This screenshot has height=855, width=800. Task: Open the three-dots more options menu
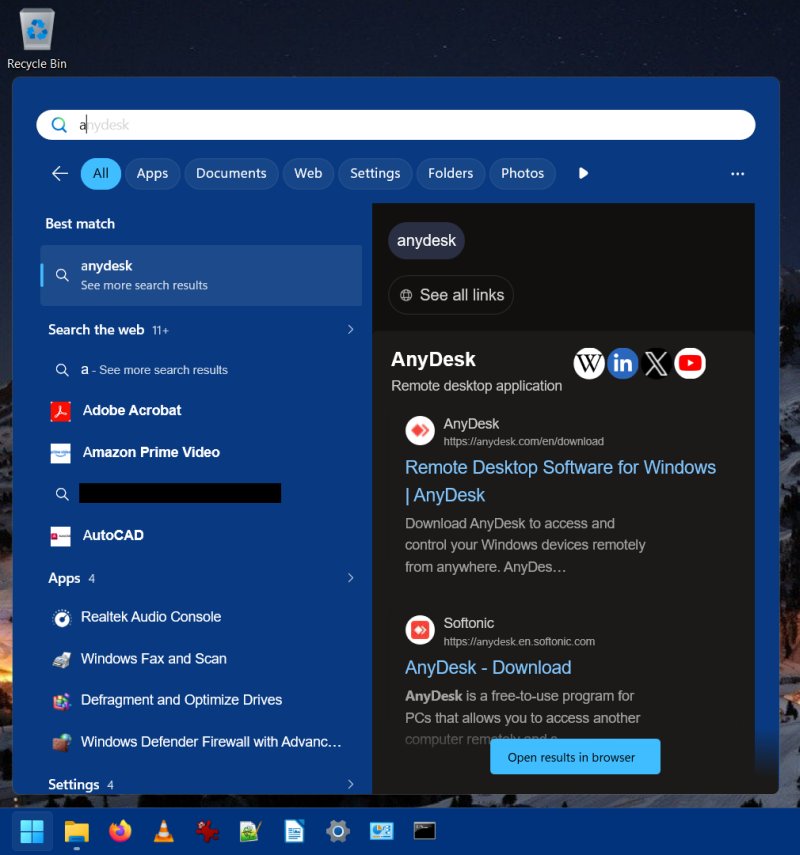[737, 173]
